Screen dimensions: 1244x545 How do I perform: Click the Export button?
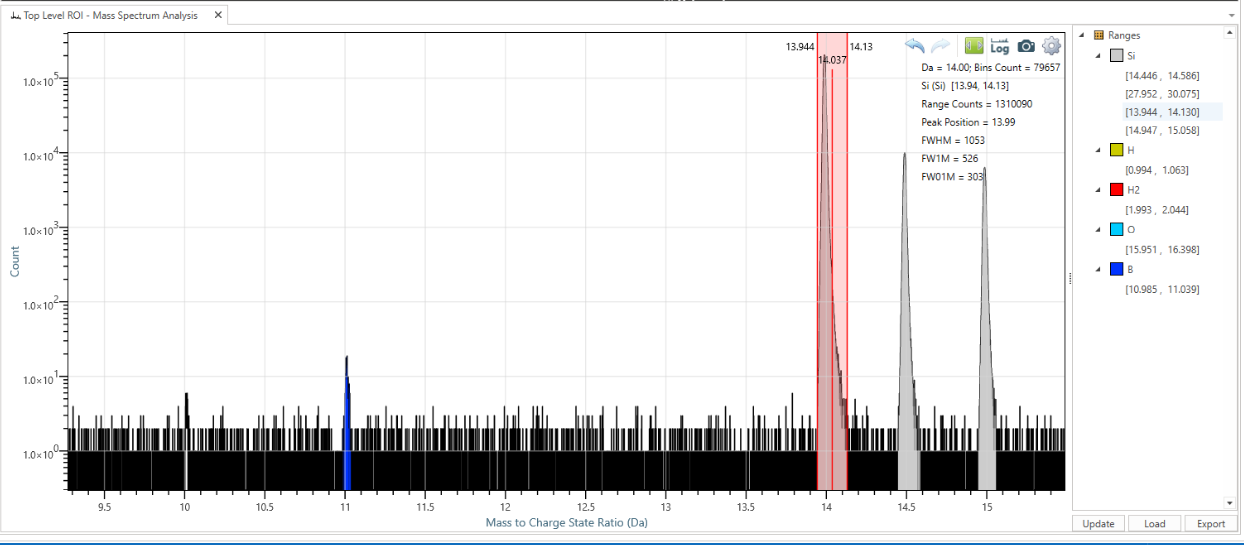(1210, 524)
